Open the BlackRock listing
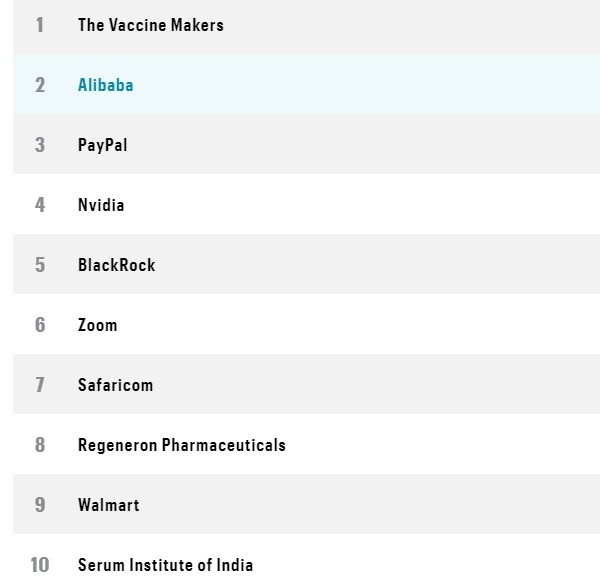 click(x=116, y=265)
